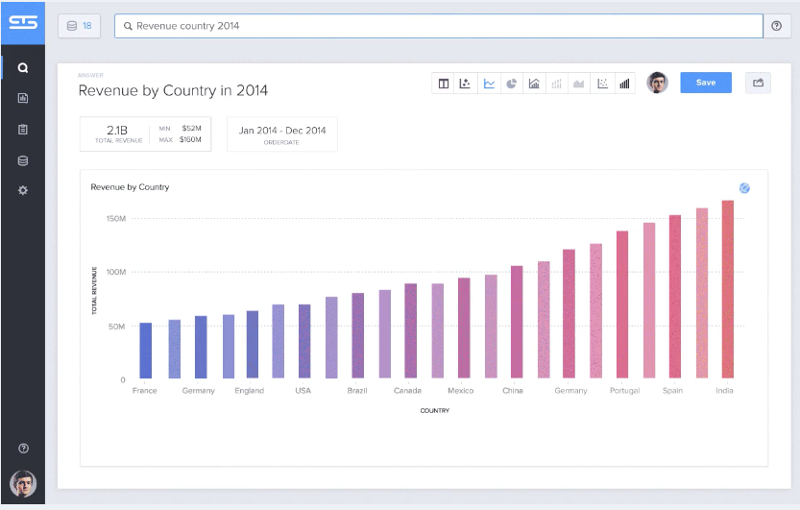Click the Revenue country 2014 search field
Screen dimensions: 800x510
(x=438, y=26)
